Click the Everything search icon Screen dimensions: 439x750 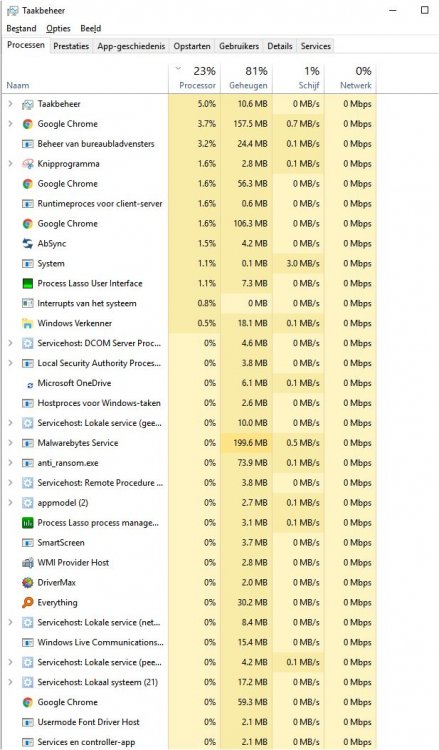pos(28,603)
